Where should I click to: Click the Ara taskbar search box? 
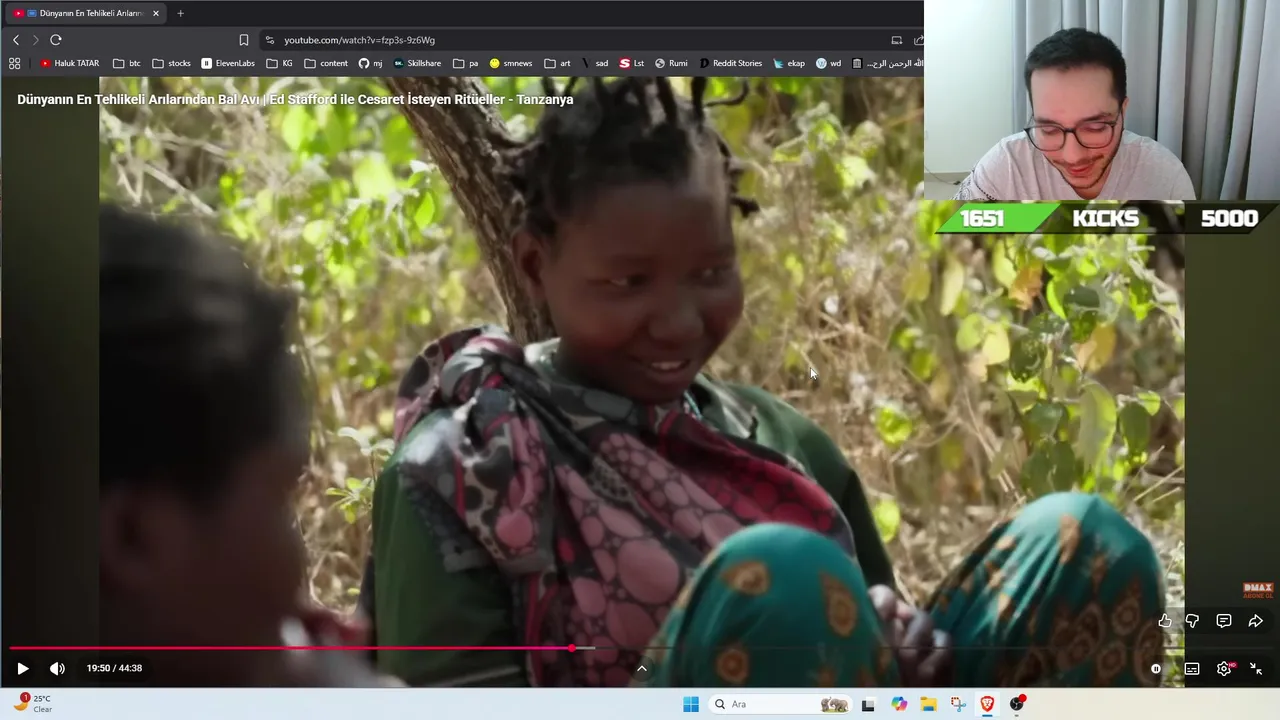click(x=780, y=704)
